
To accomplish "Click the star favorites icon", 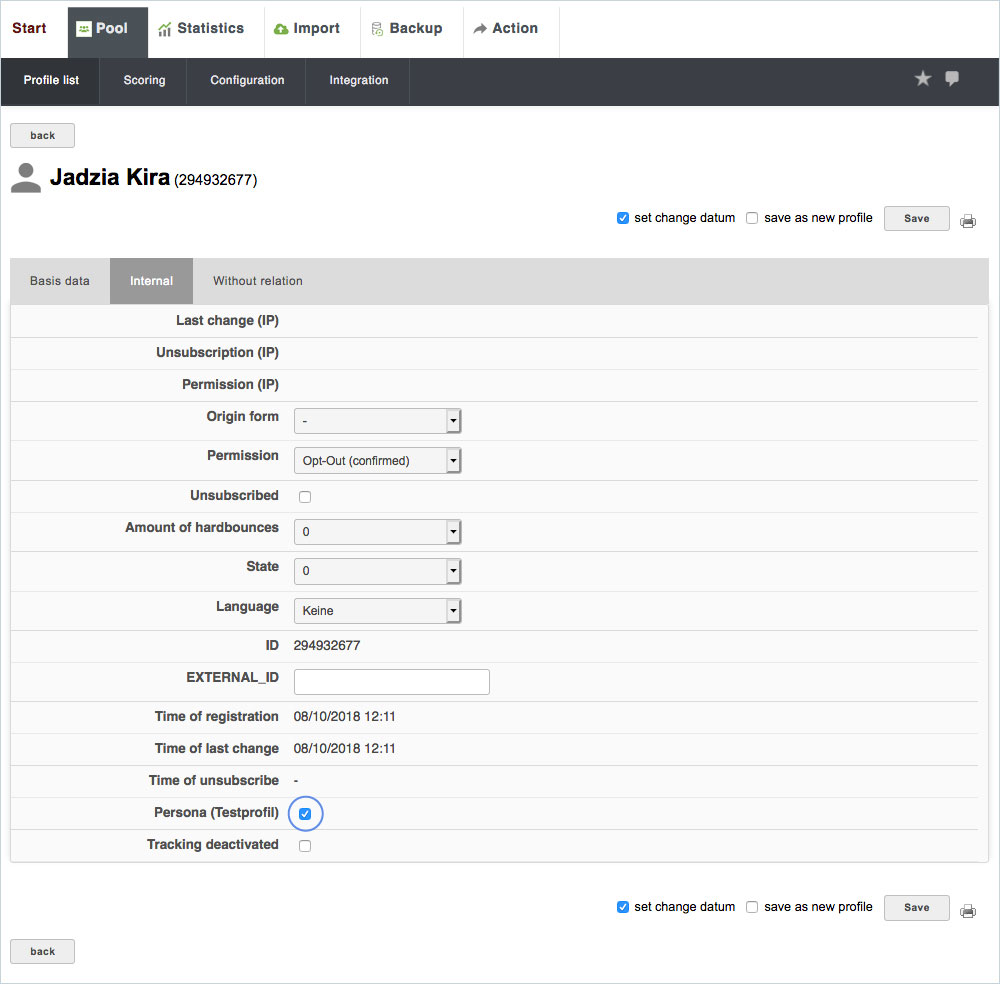I will pyautogui.click(x=922, y=79).
